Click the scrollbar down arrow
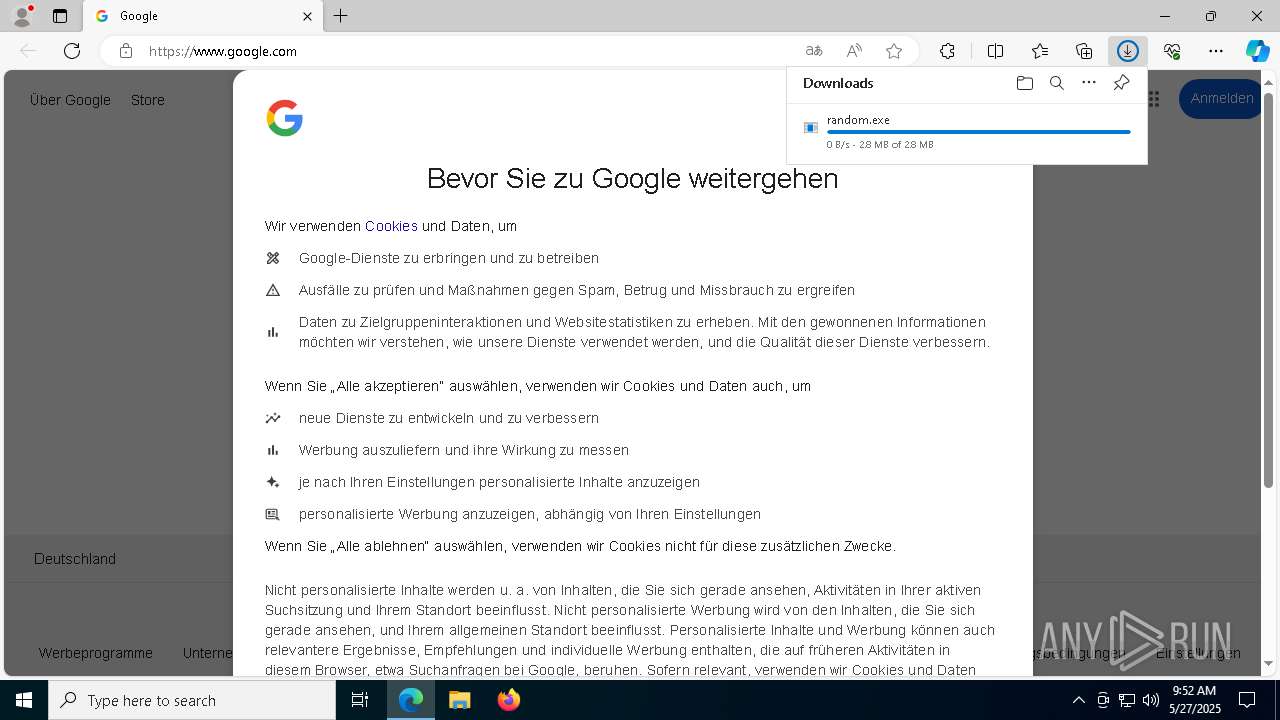 [x=1268, y=663]
